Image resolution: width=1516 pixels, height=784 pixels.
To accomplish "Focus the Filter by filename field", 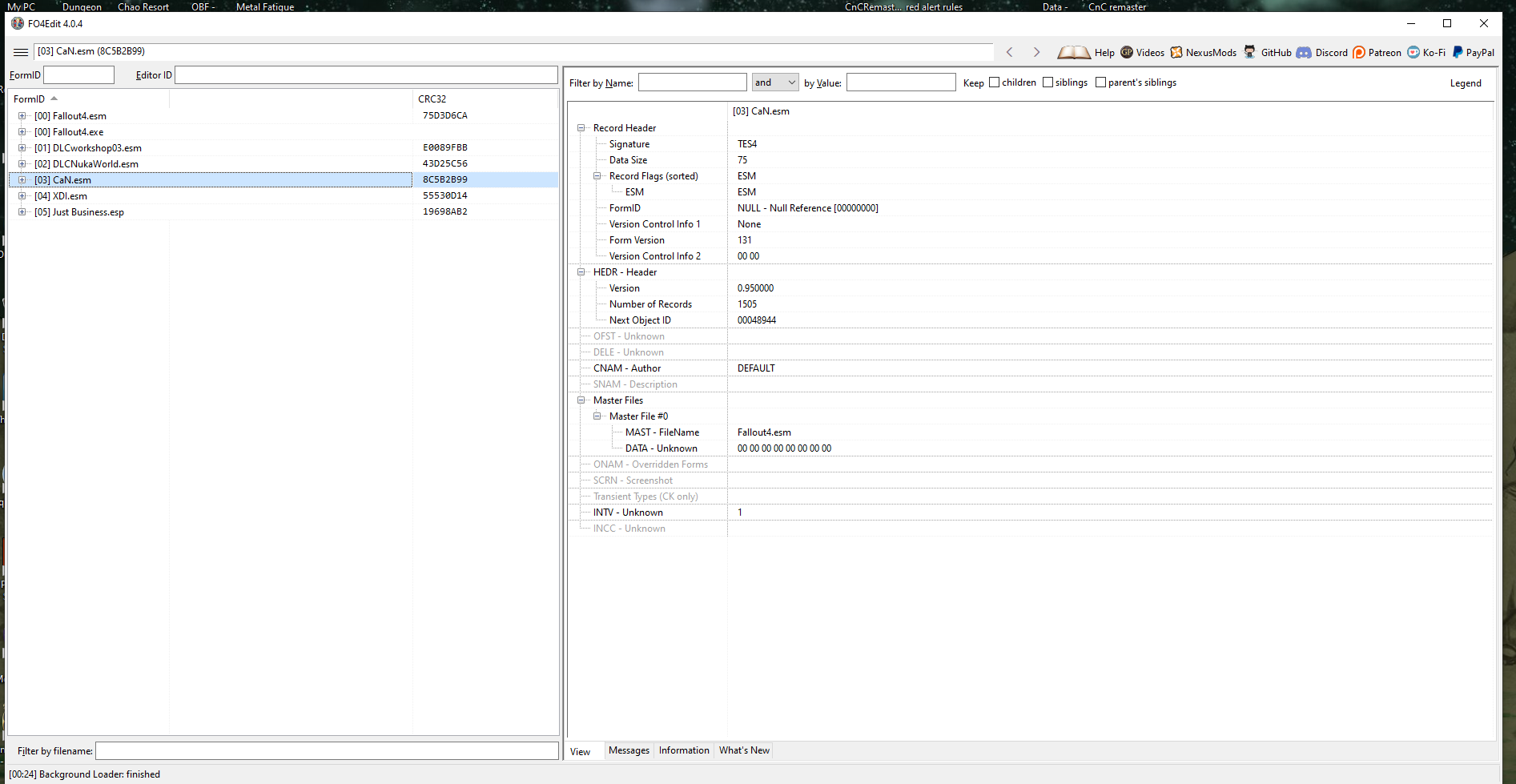I will point(327,750).
